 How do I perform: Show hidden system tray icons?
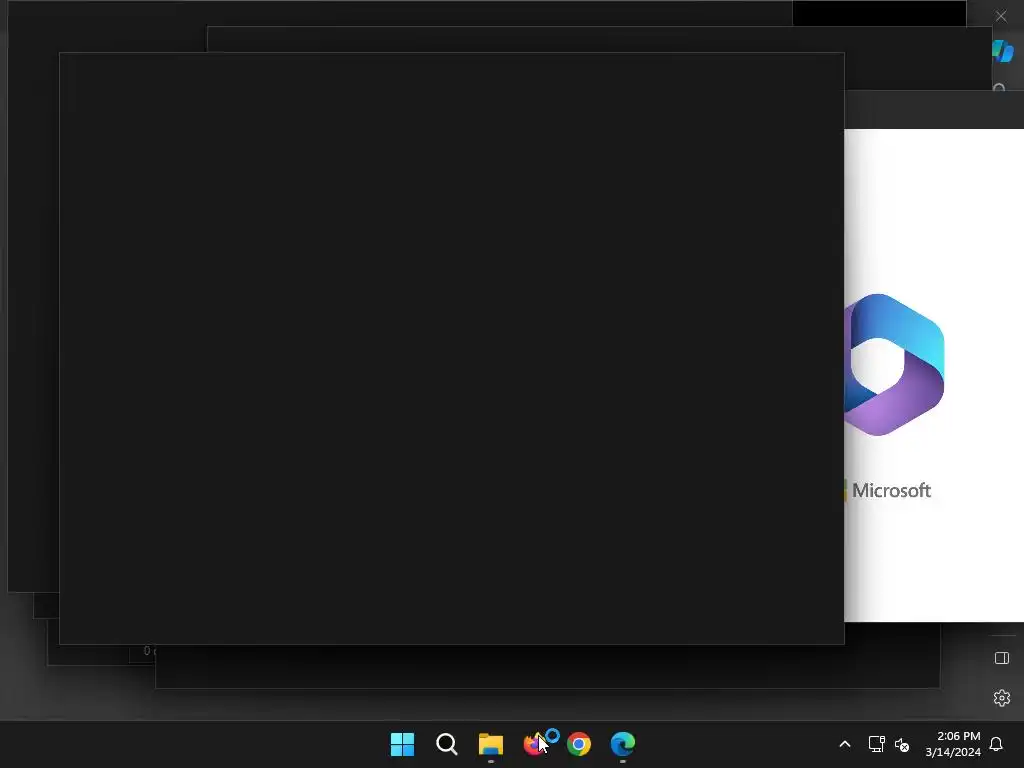[844, 744]
